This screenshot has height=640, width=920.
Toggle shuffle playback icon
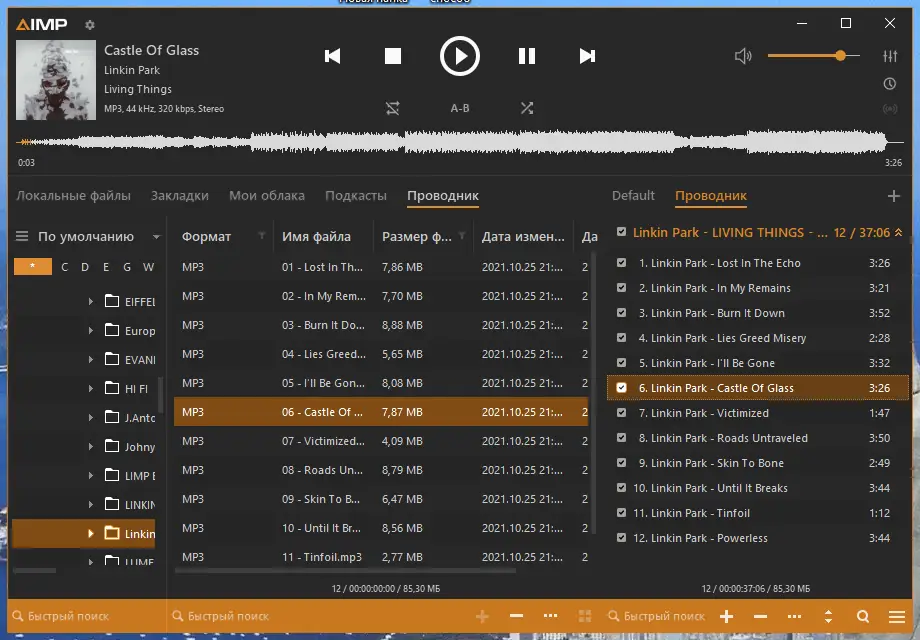[x=527, y=108]
